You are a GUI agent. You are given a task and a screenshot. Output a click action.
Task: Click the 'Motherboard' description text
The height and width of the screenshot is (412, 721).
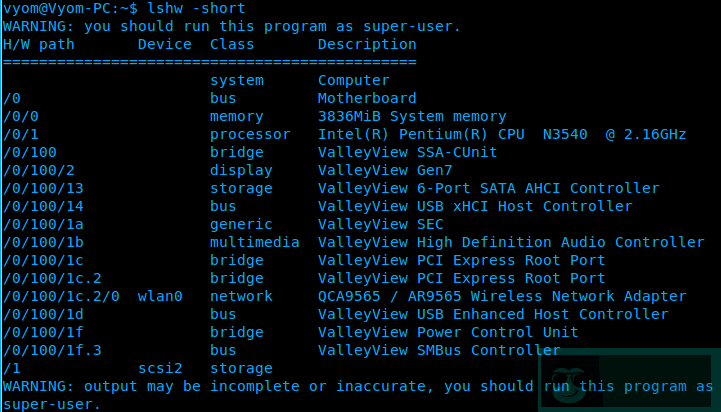pos(367,98)
